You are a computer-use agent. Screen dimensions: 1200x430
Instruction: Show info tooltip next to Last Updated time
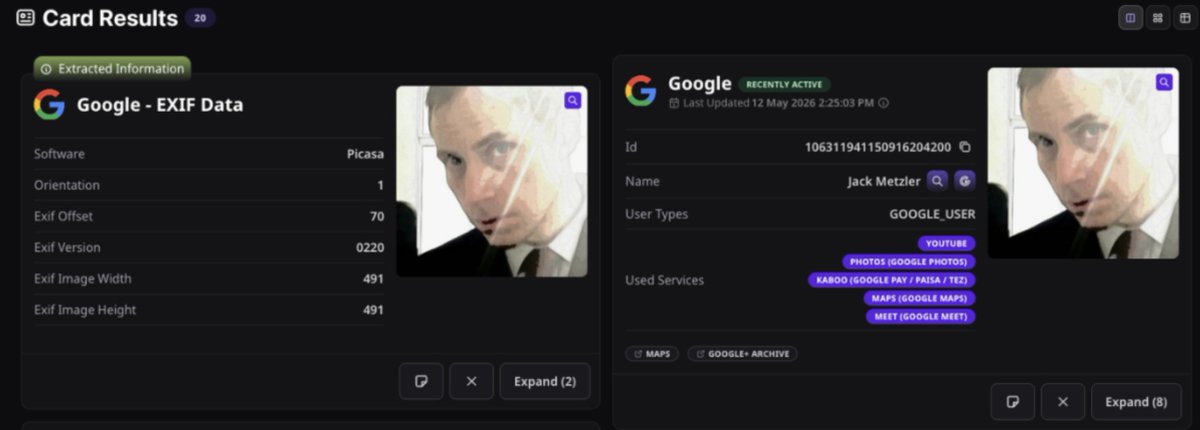[x=884, y=103]
